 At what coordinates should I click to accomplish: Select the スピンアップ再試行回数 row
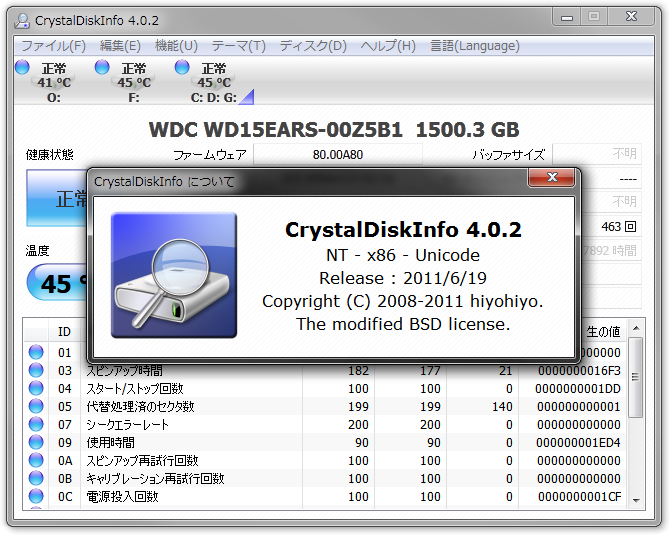coord(326,460)
